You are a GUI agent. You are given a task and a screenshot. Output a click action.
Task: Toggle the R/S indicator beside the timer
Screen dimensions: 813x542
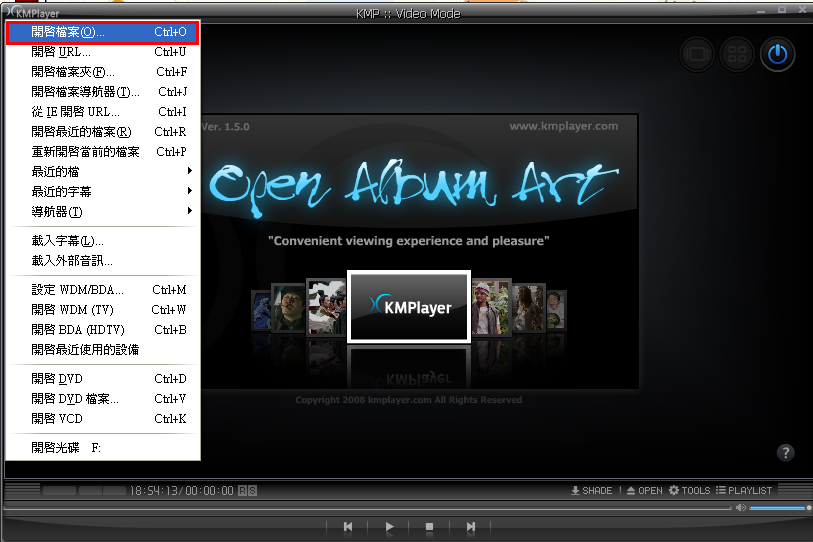pyautogui.click(x=247, y=491)
